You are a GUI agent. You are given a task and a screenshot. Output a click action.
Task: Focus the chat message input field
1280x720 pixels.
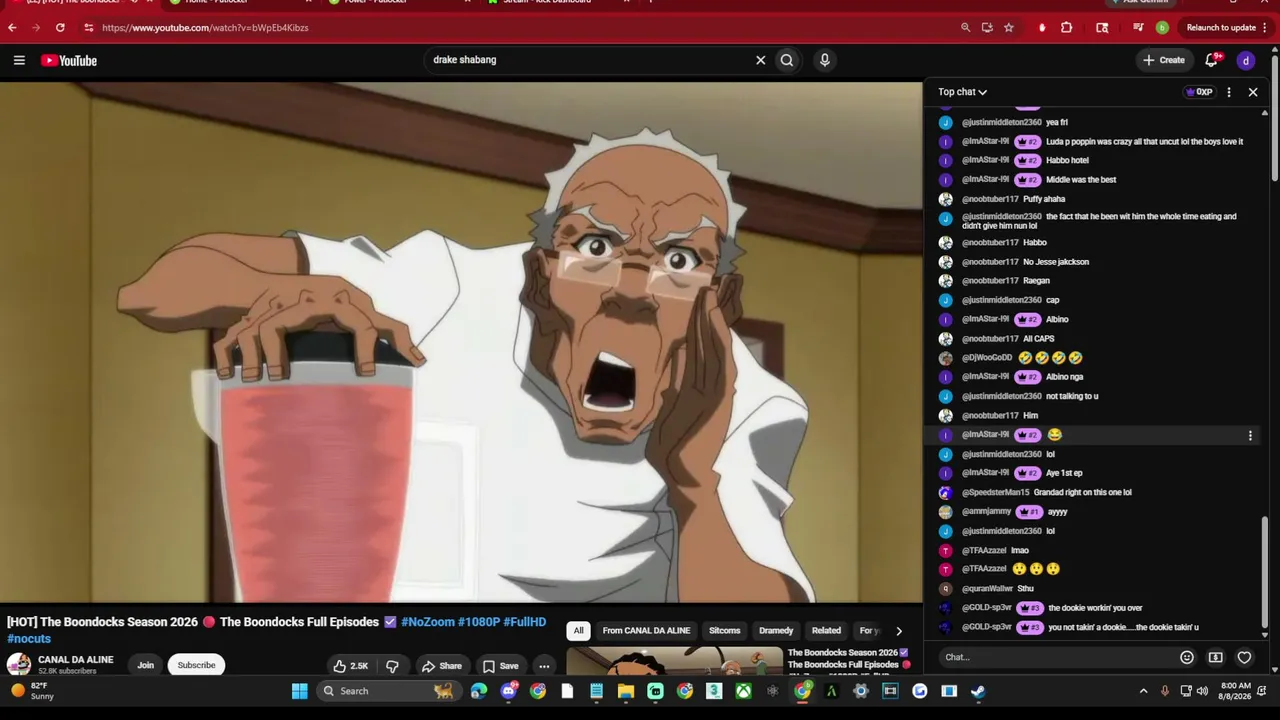pyautogui.click(x=1056, y=657)
